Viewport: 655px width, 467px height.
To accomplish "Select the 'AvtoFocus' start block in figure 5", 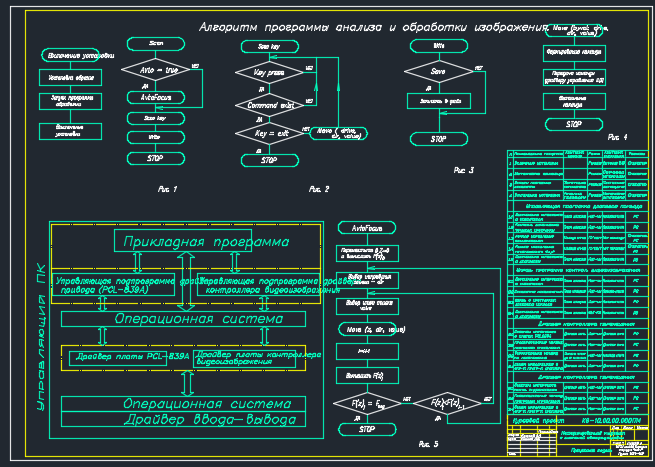I will [366, 228].
